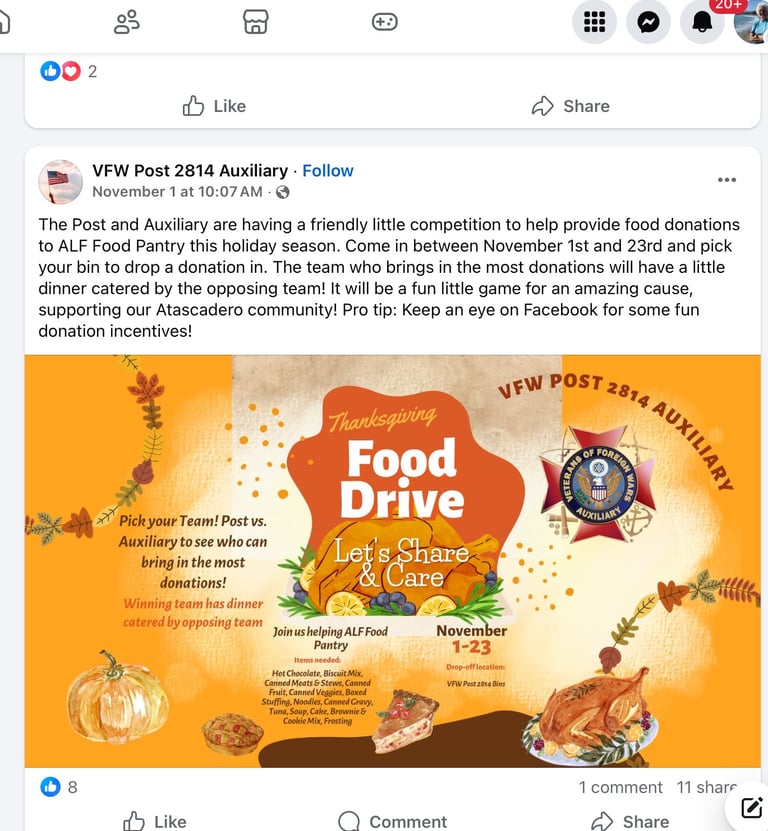Screen dimensions: 768x831
Task: Open the Marketplace storefront icon
Action: [x=255, y=22]
